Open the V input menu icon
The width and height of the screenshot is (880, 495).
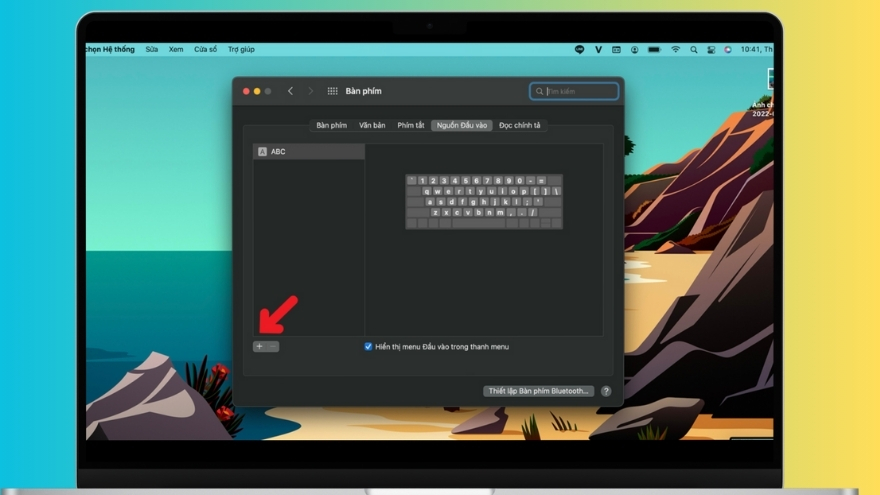coord(598,49)
